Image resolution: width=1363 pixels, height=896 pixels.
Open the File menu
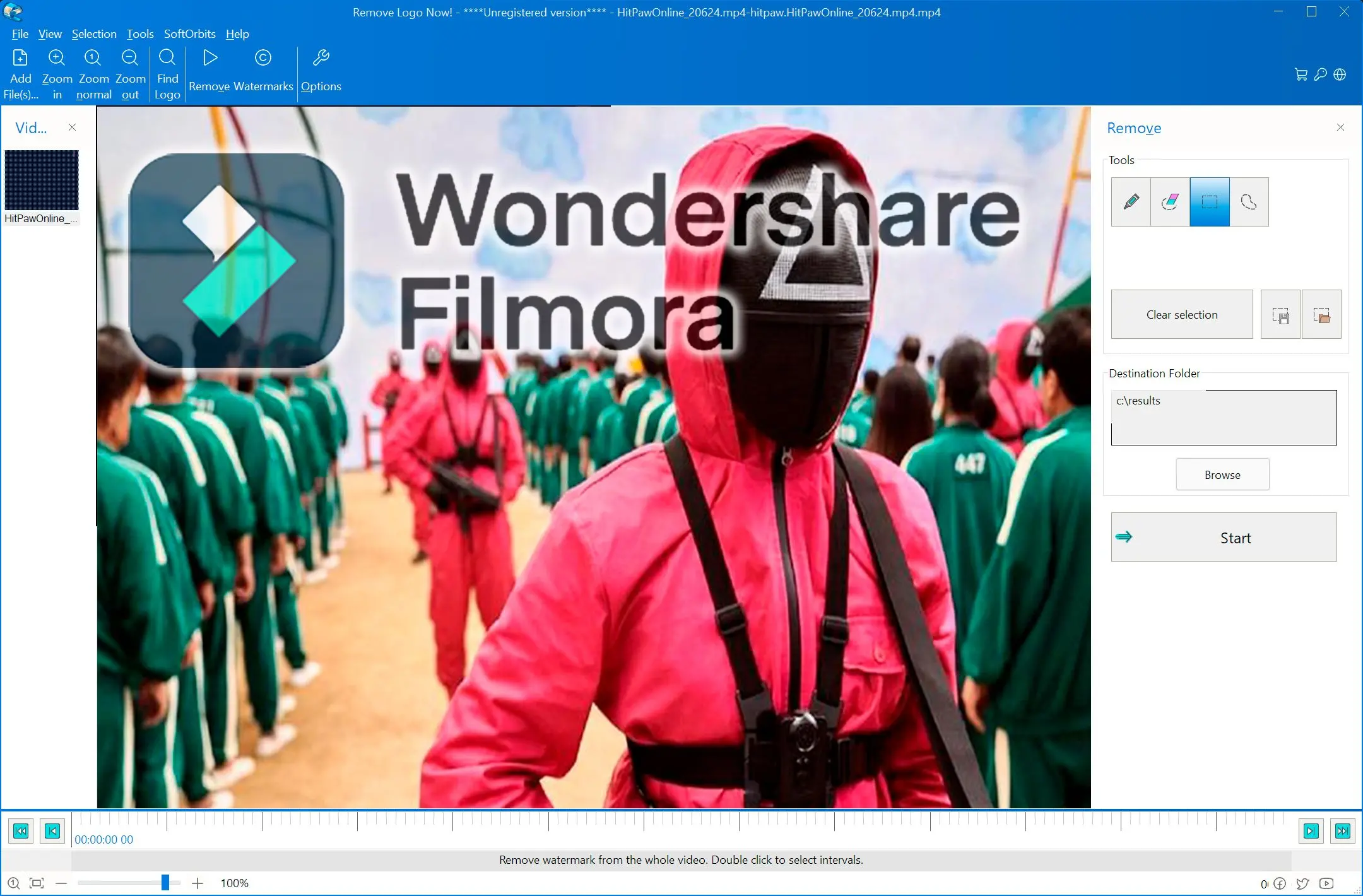(19, 33)
